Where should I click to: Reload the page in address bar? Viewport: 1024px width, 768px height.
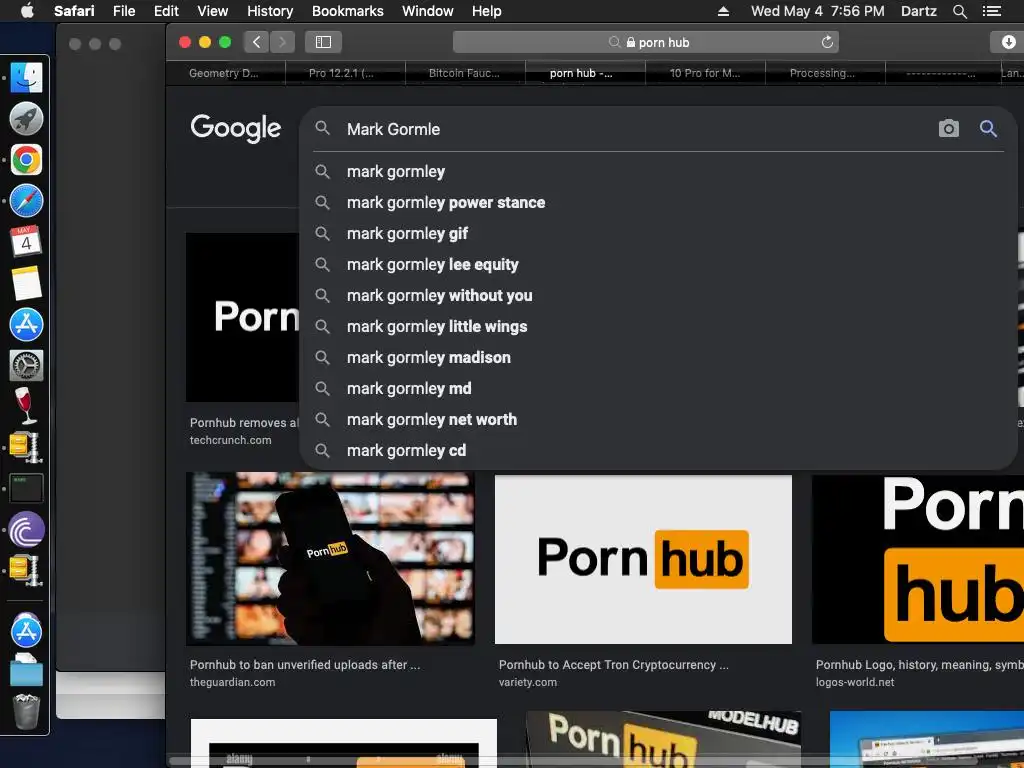(827, 42)
